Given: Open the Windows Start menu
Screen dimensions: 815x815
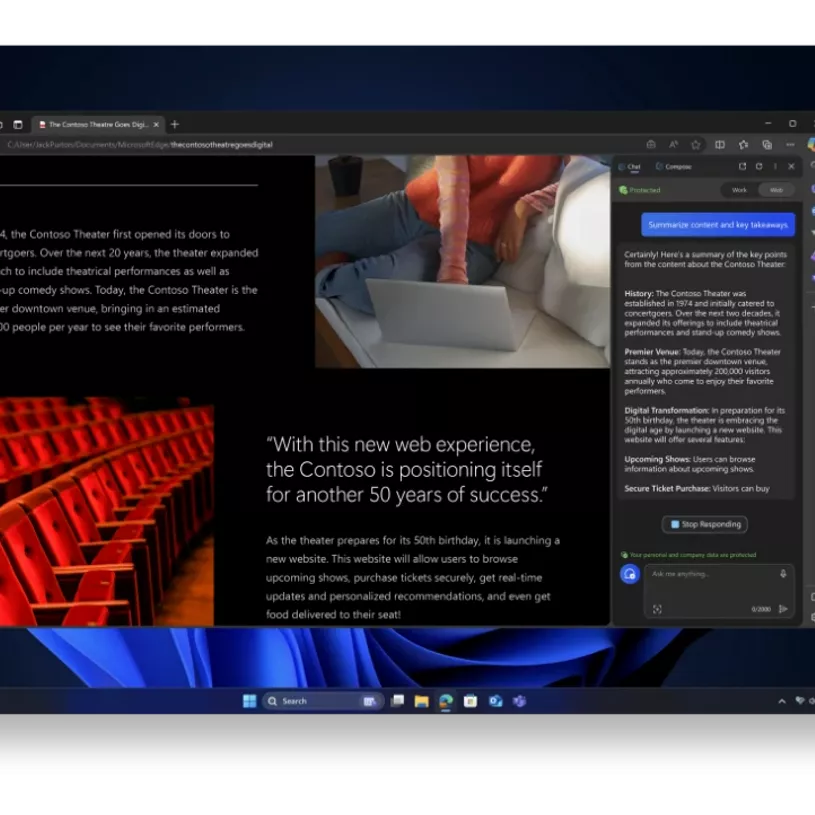Looking at the screenshot, I should click(x=249, y=701).
